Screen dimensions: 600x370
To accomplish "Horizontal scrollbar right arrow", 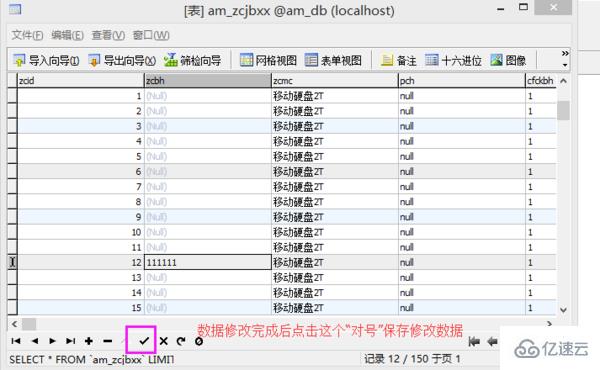I will point(549,324).
